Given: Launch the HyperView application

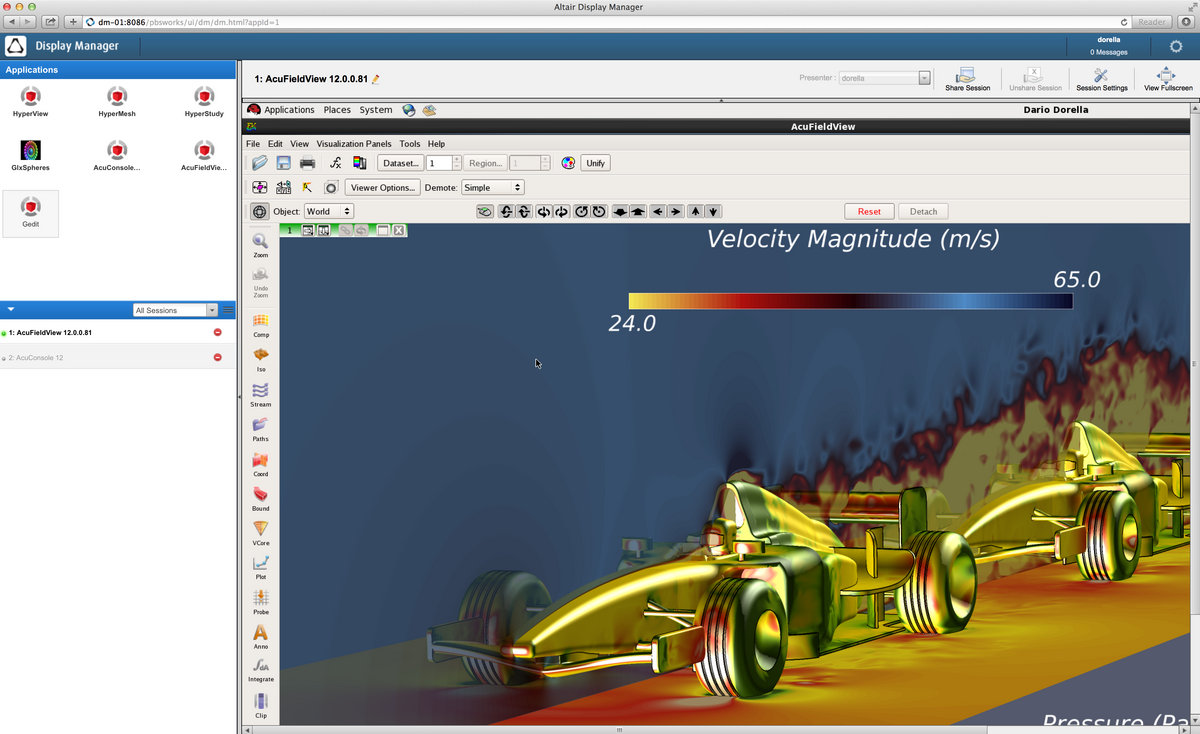Looking at the screenshot, I should click(30, 102).
